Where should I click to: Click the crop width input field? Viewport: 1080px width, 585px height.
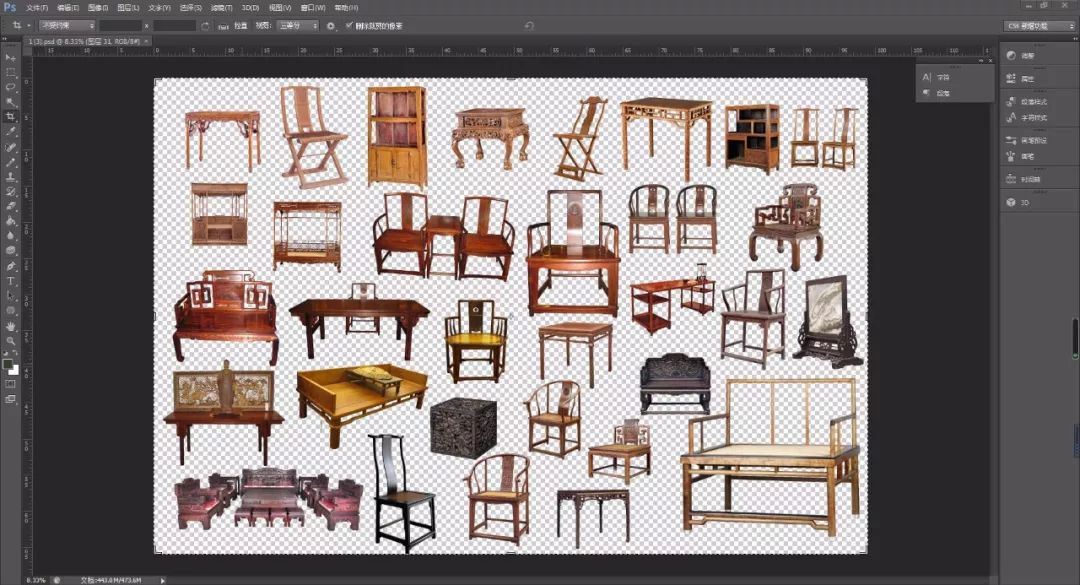tap(121, 25)
